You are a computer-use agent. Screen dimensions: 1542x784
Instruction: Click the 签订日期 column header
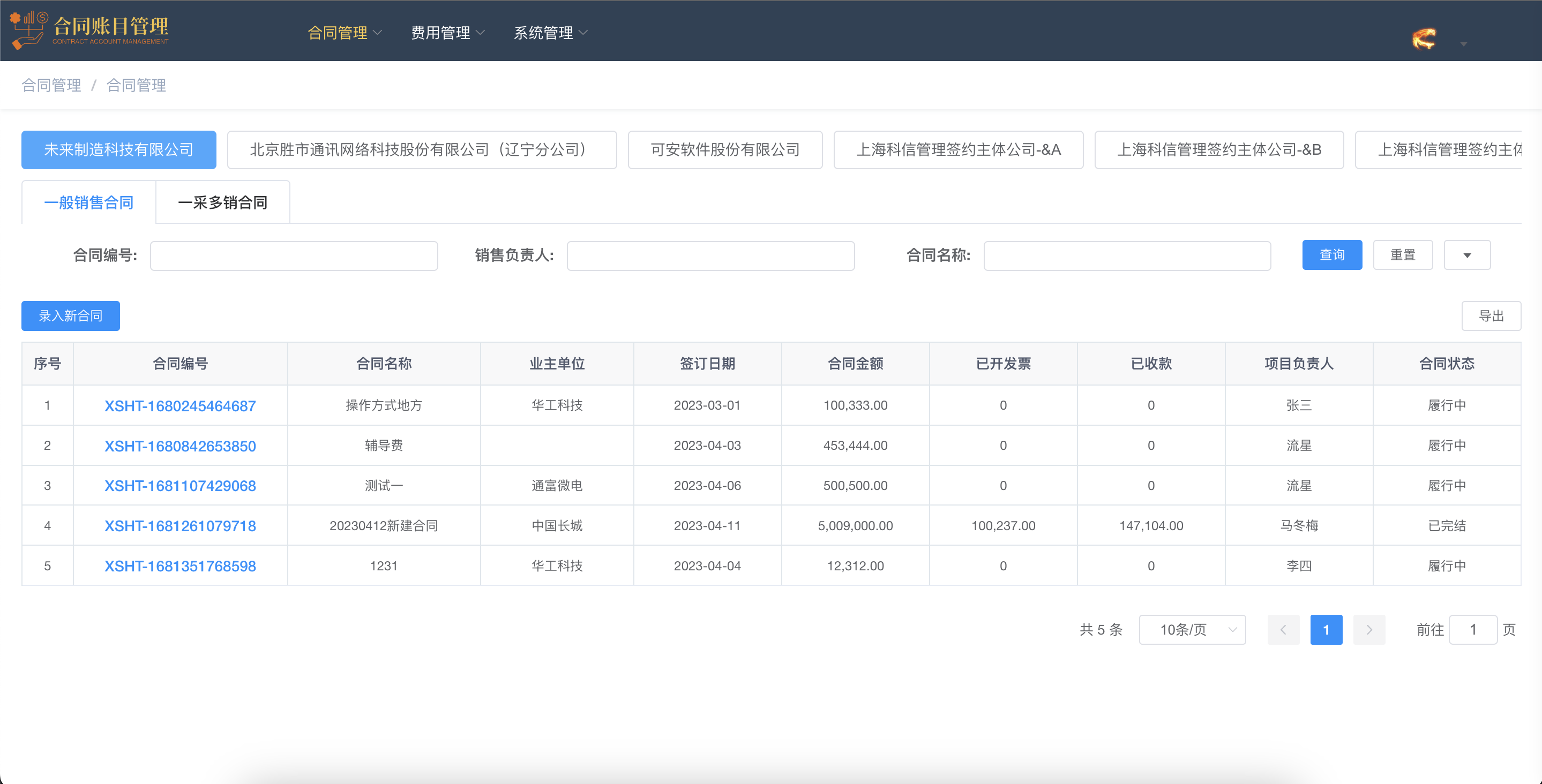[707, 363]
